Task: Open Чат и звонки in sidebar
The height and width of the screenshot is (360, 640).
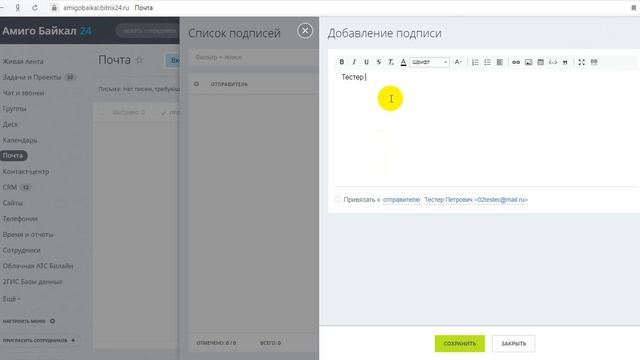Action: coord(23,93)
